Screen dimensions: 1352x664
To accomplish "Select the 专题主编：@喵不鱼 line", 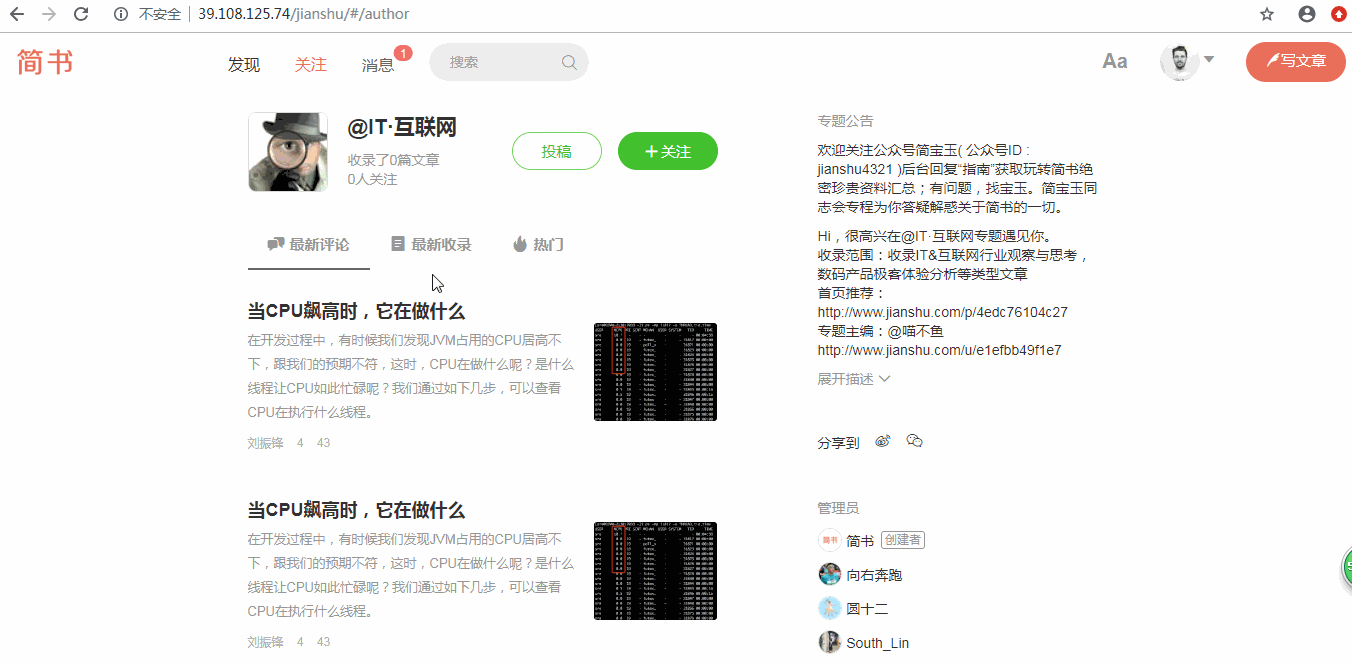I will [x=880, y=331].
